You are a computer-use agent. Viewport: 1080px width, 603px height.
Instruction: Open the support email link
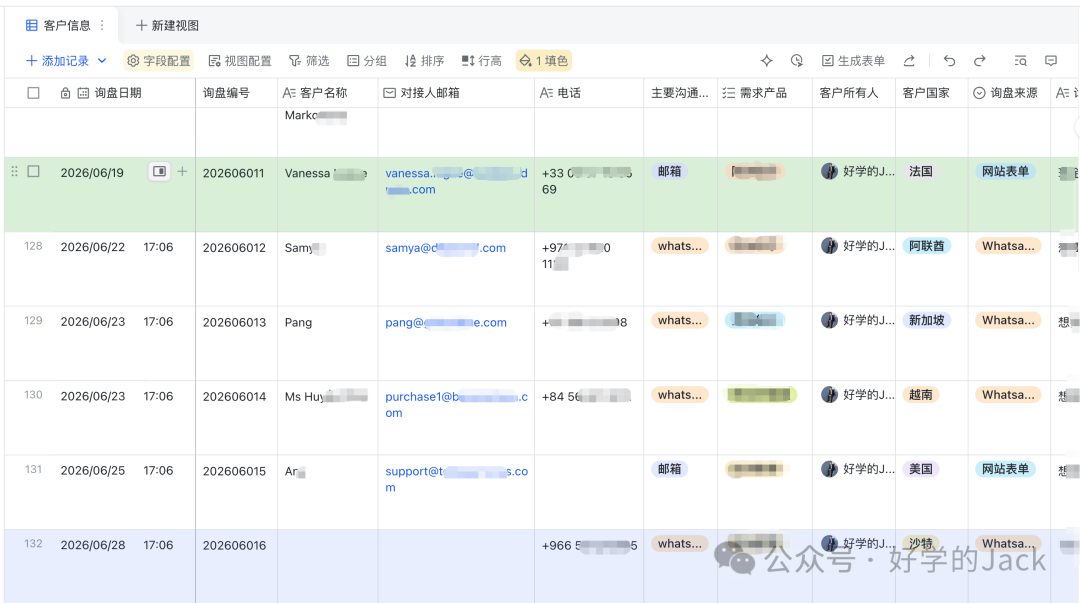click(x=456, y=479)
